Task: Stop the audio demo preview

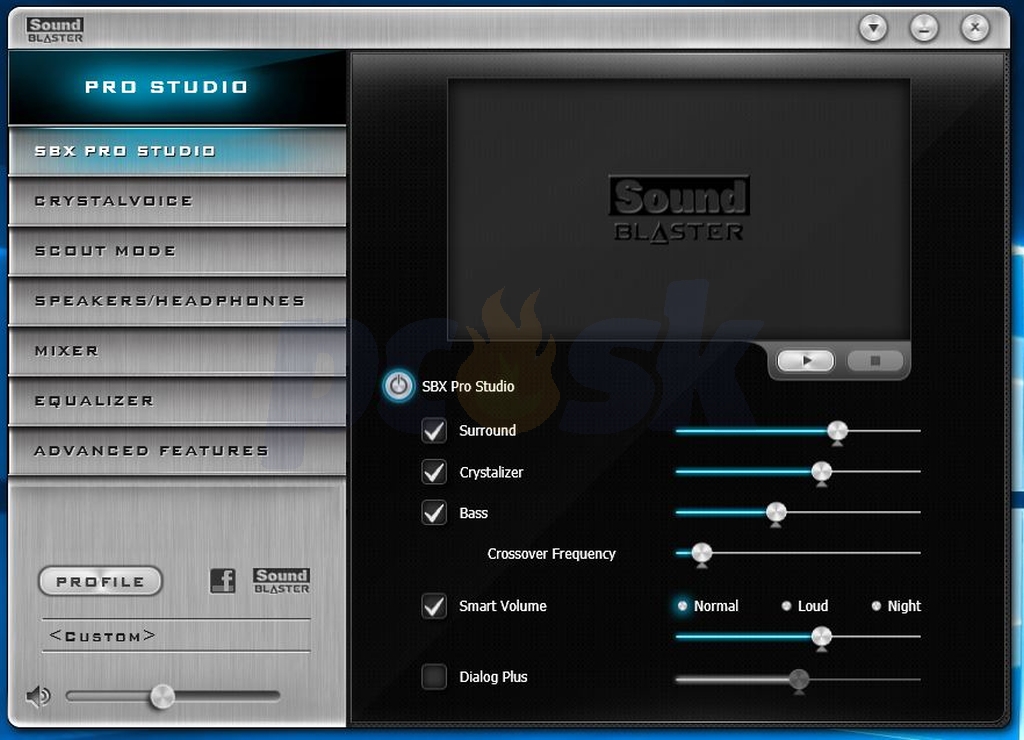Action: [x=875, y=361]
